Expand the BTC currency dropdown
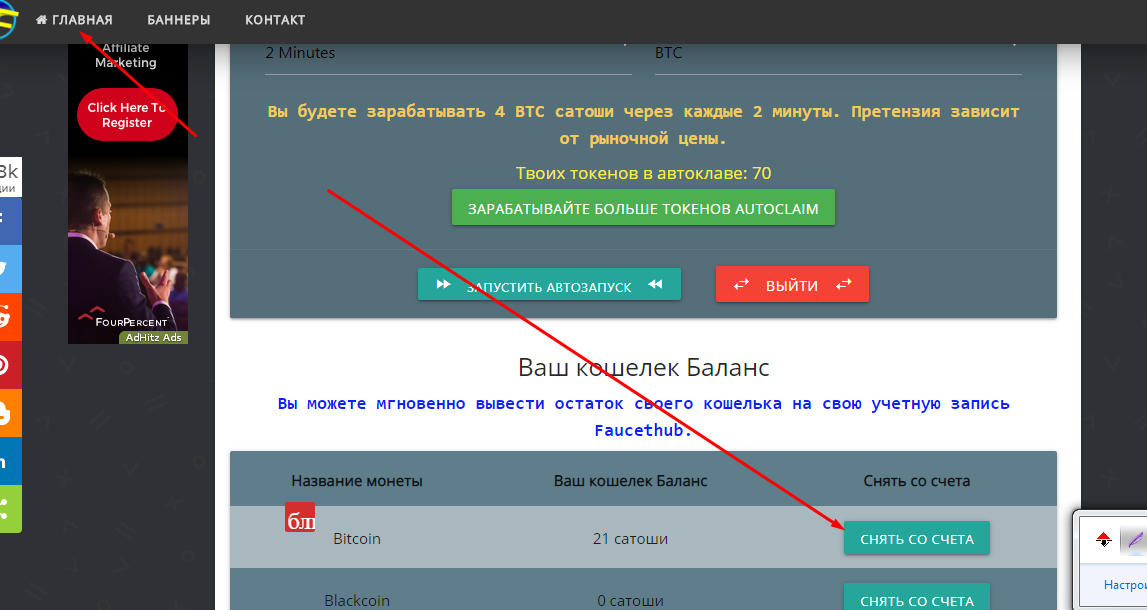The image size is (1147, 610). (x=837, y=53)
